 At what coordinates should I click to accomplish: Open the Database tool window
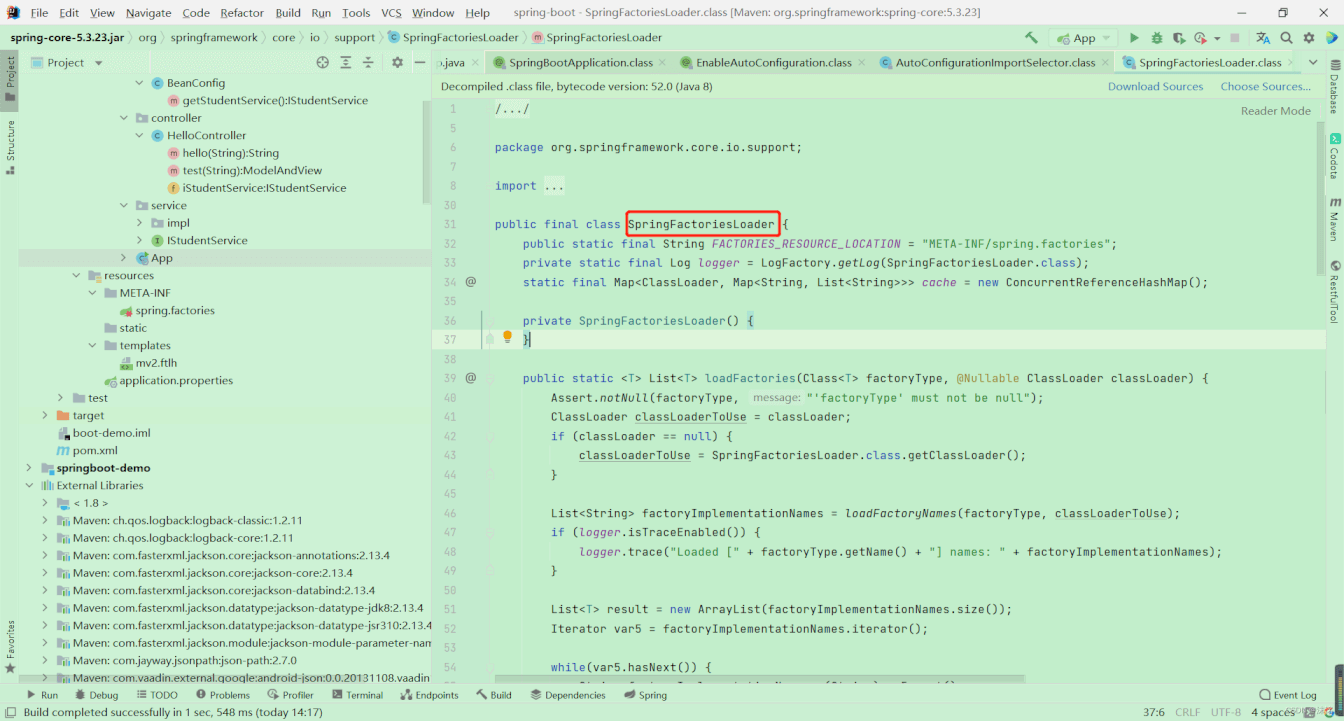[x=1334, y=86]
